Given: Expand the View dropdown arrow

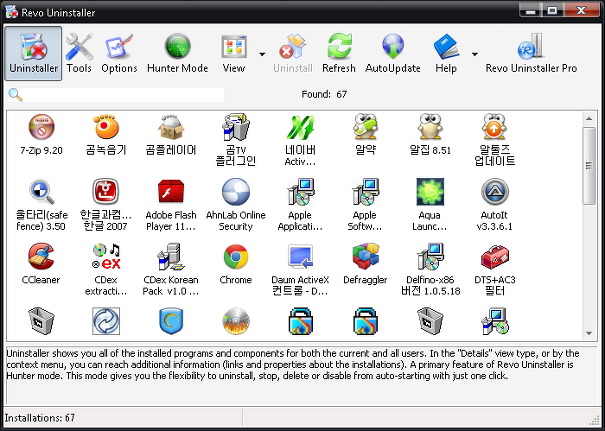Looking at the screenshot, I should 262,54.
